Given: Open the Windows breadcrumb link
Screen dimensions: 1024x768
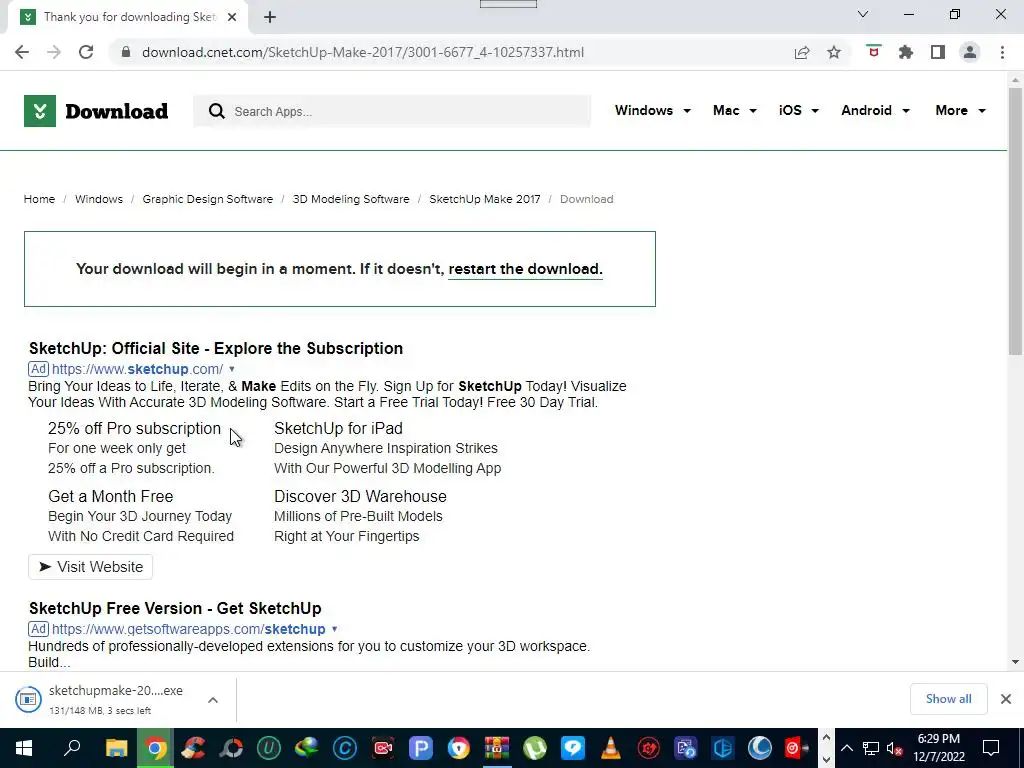Looking at the screenshot, I should point(99,199).
